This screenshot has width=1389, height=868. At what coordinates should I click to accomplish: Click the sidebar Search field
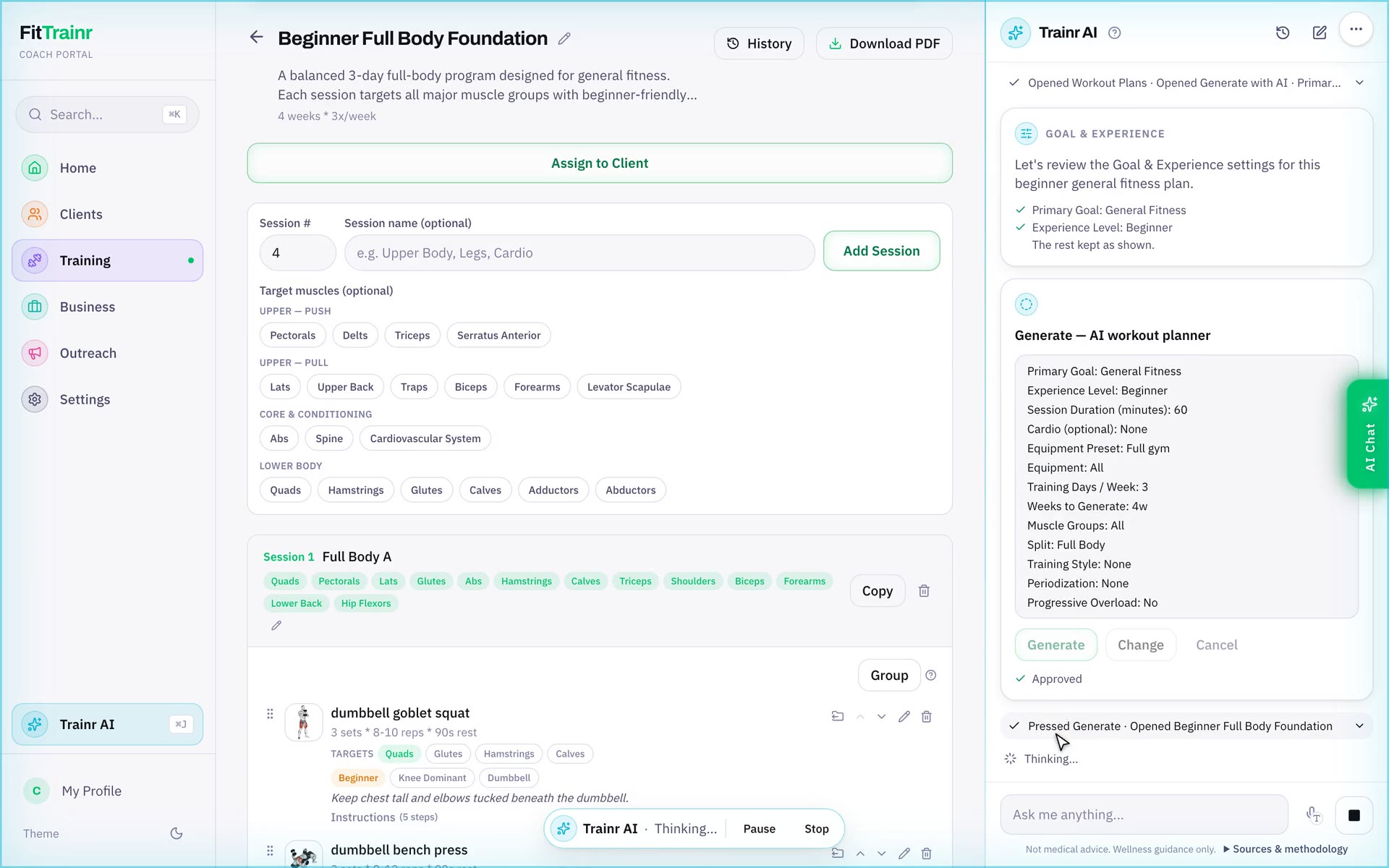click(x=107, y=114)
